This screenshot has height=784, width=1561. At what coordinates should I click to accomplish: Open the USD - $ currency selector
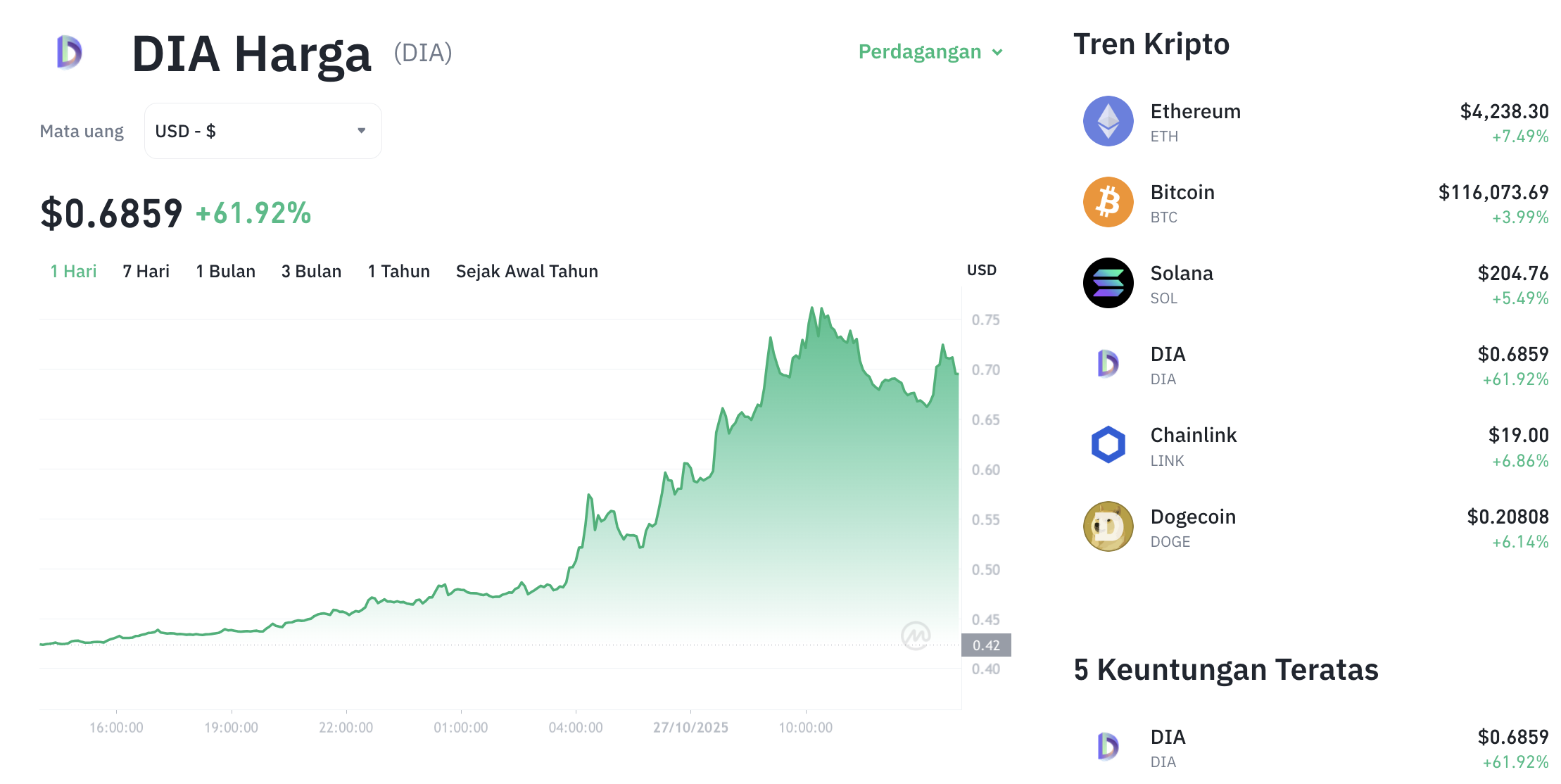263,131
